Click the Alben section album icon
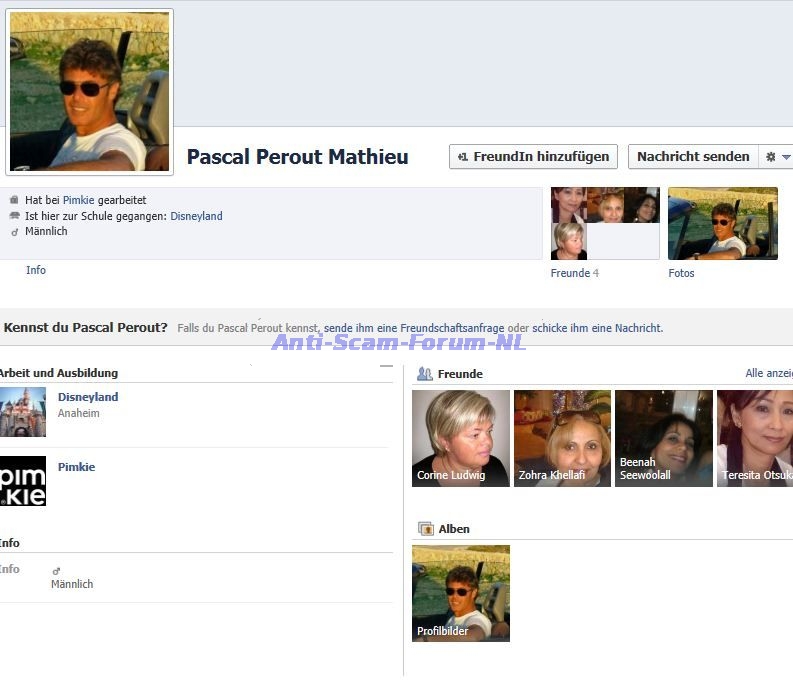793x683 pixels. (426, 529)
